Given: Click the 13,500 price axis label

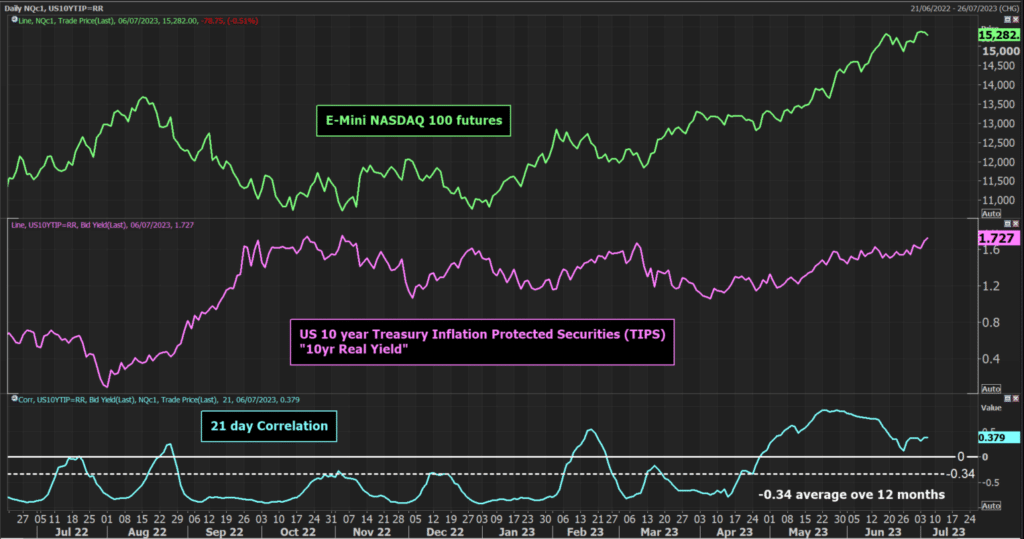Looking at the screenshot, I should pos(999,105).
